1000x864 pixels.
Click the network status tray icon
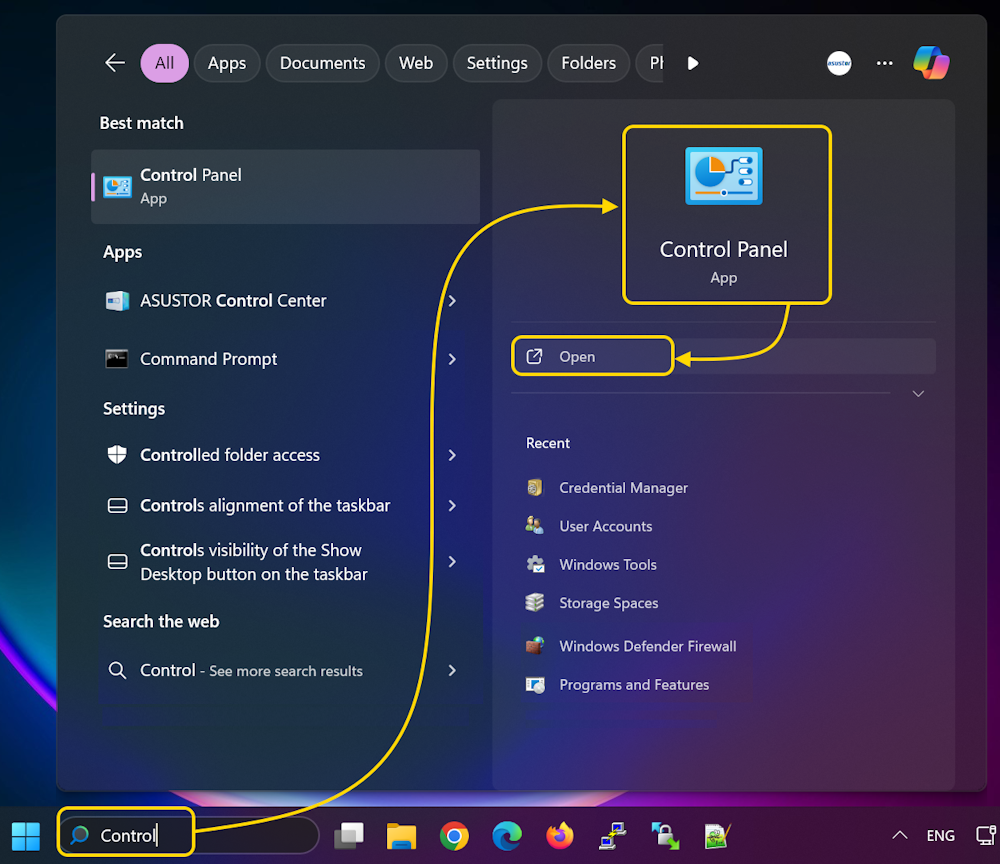[x=987, y=835]
